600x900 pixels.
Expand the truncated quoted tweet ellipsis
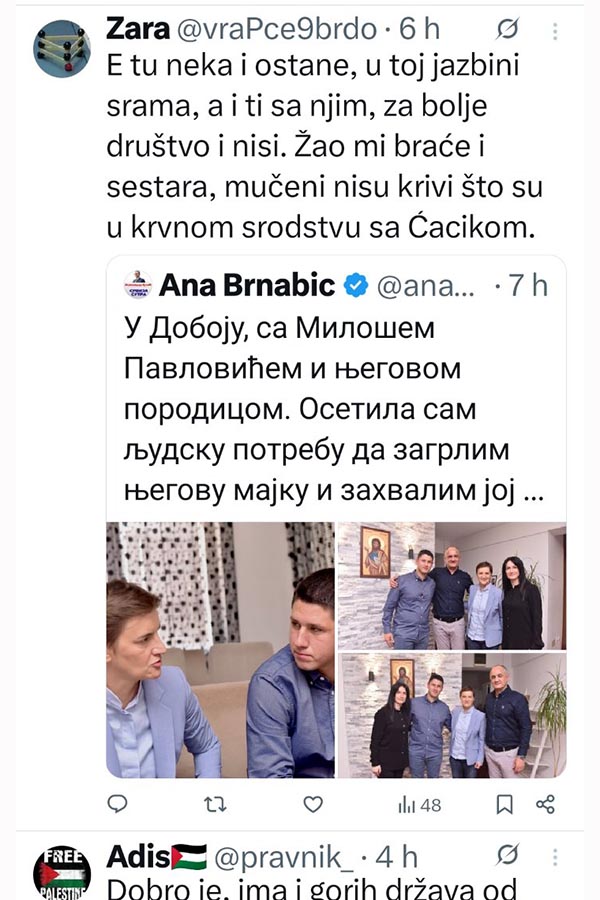[535, 492]
